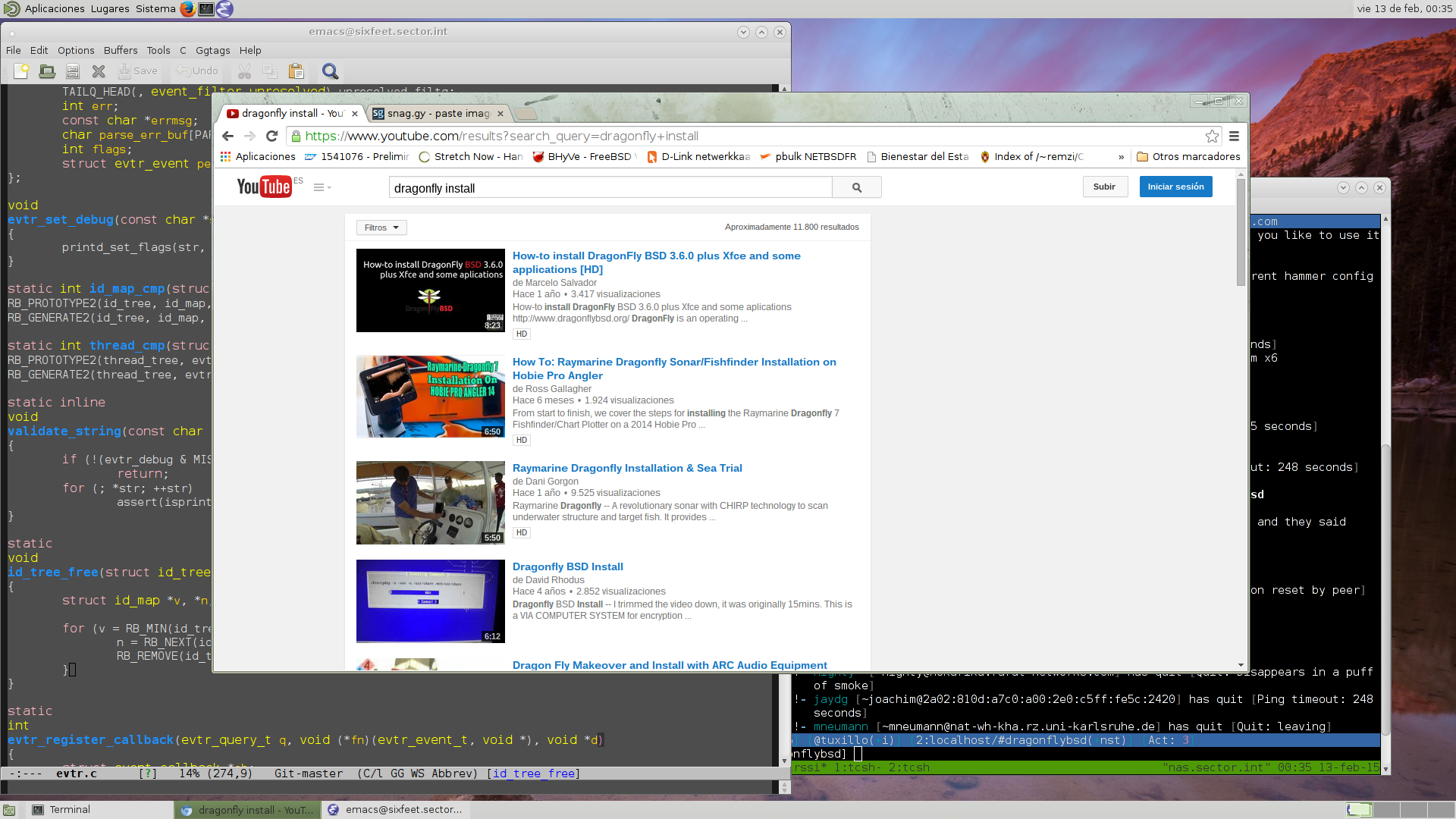Open Chrome's hamburger menu
Image resolution: width=1456 pixels, height=819 pixels.
[1234, 136]
